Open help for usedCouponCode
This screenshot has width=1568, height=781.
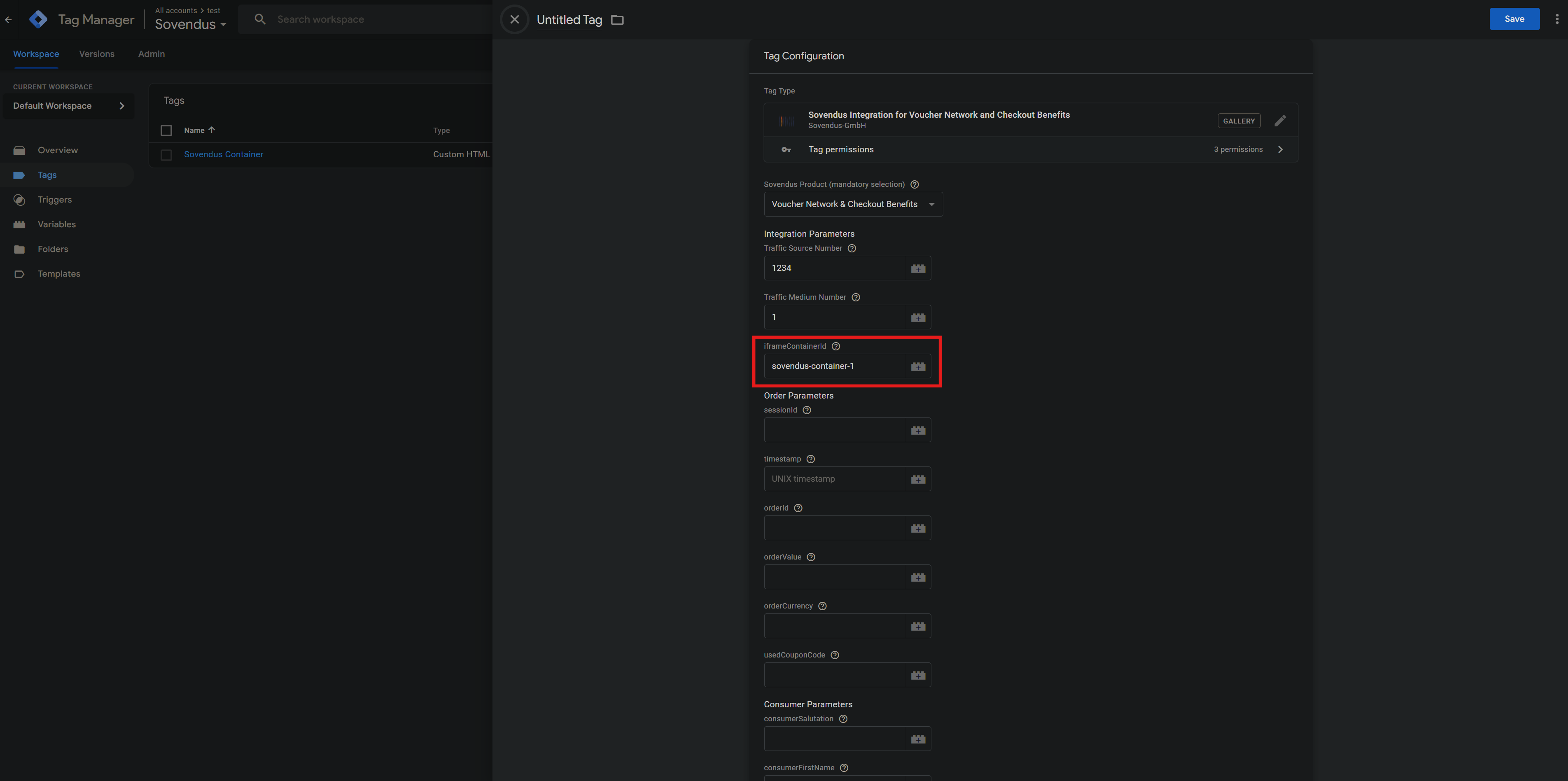click(x=835, y=655)
